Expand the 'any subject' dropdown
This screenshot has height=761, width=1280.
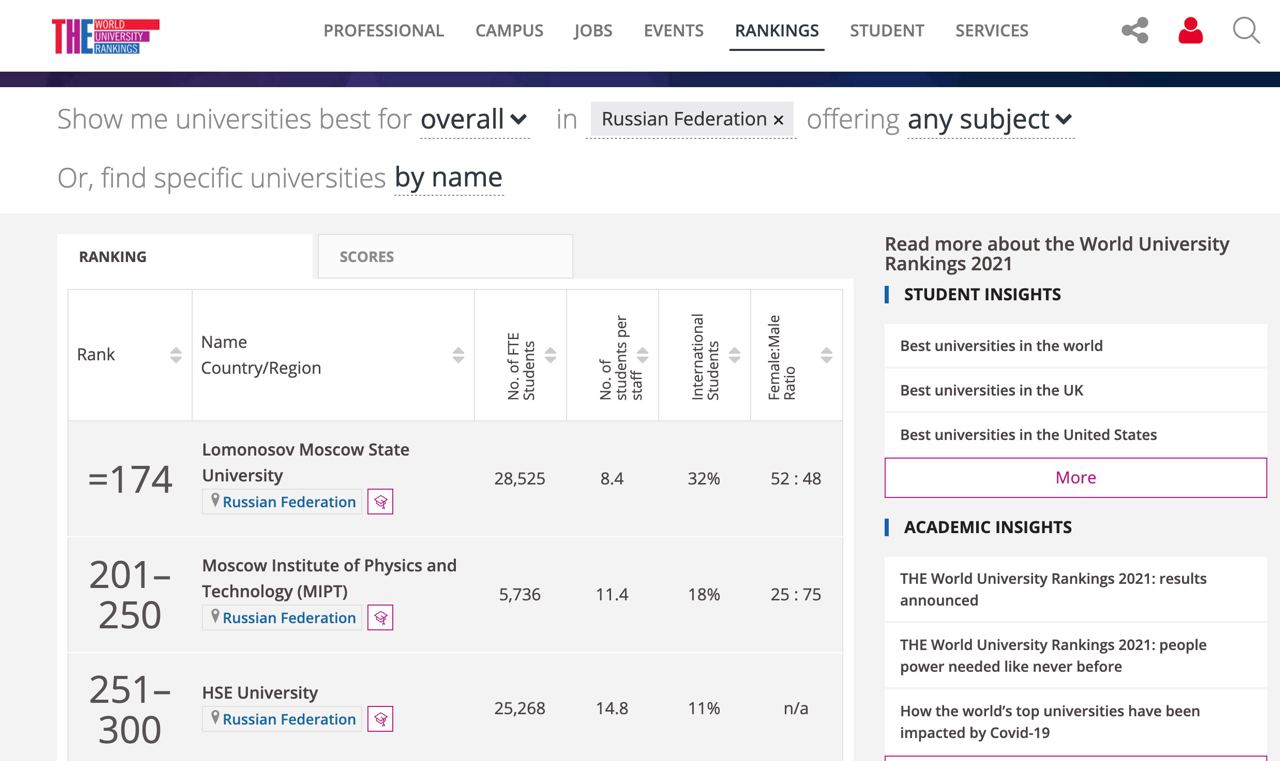tap(990, 120)
